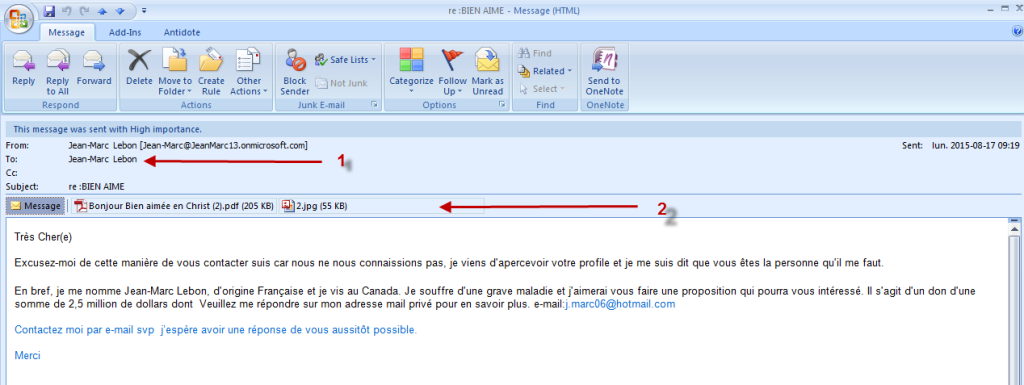The height and width of the screenshot is (385, 1024).
Task: Open the Safe Lists dropdown
Action: click(x=345, y=59)
